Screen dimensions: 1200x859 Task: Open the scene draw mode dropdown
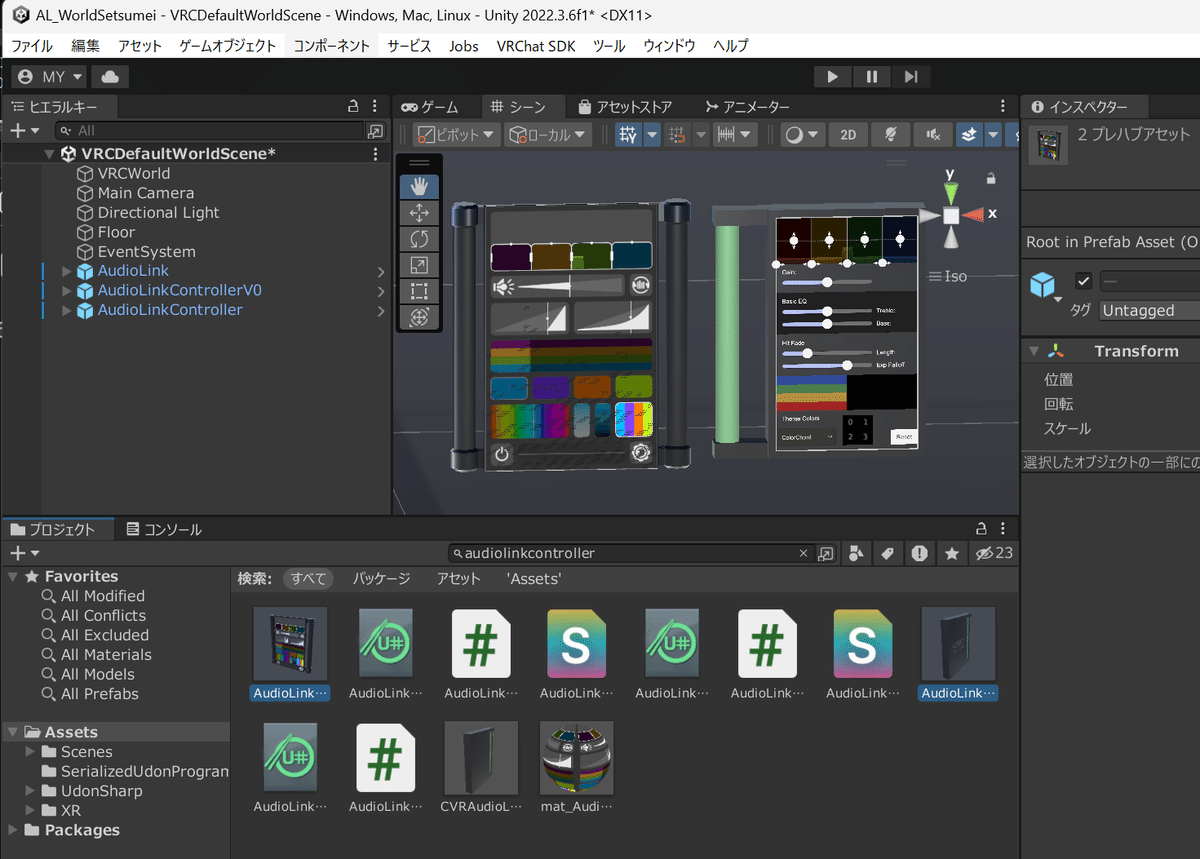click(x=802, y=135)
